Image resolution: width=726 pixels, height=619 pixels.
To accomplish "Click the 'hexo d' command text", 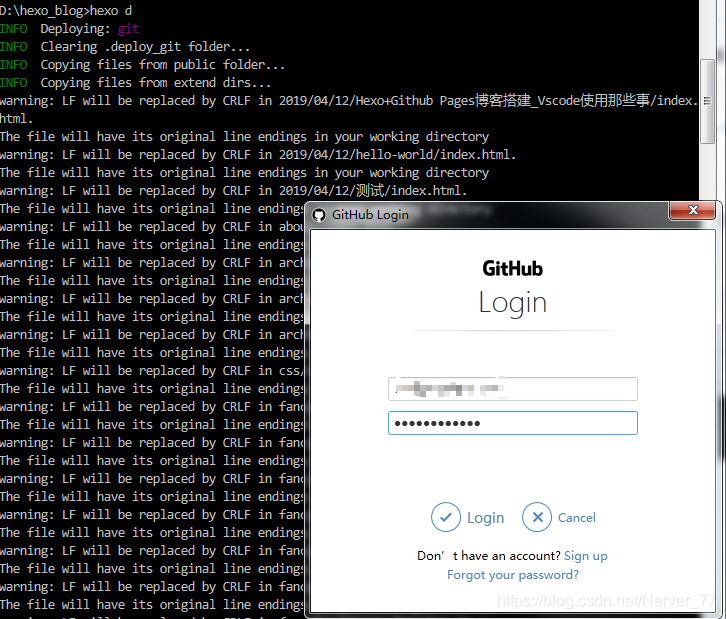I will 110,10.
